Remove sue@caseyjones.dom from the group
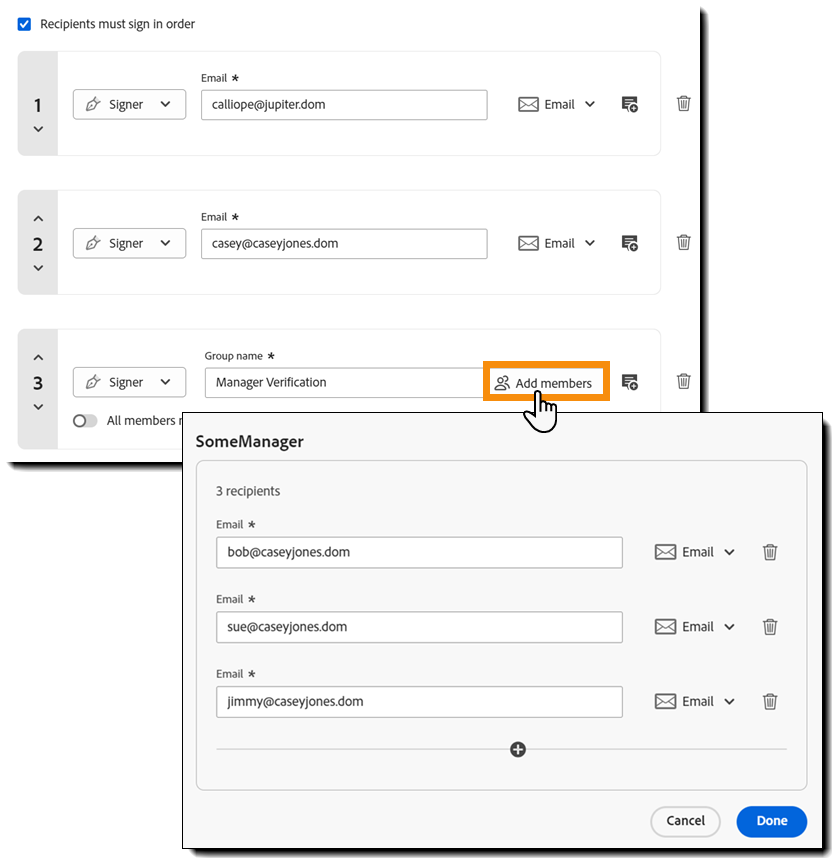 tap(770, 627)
